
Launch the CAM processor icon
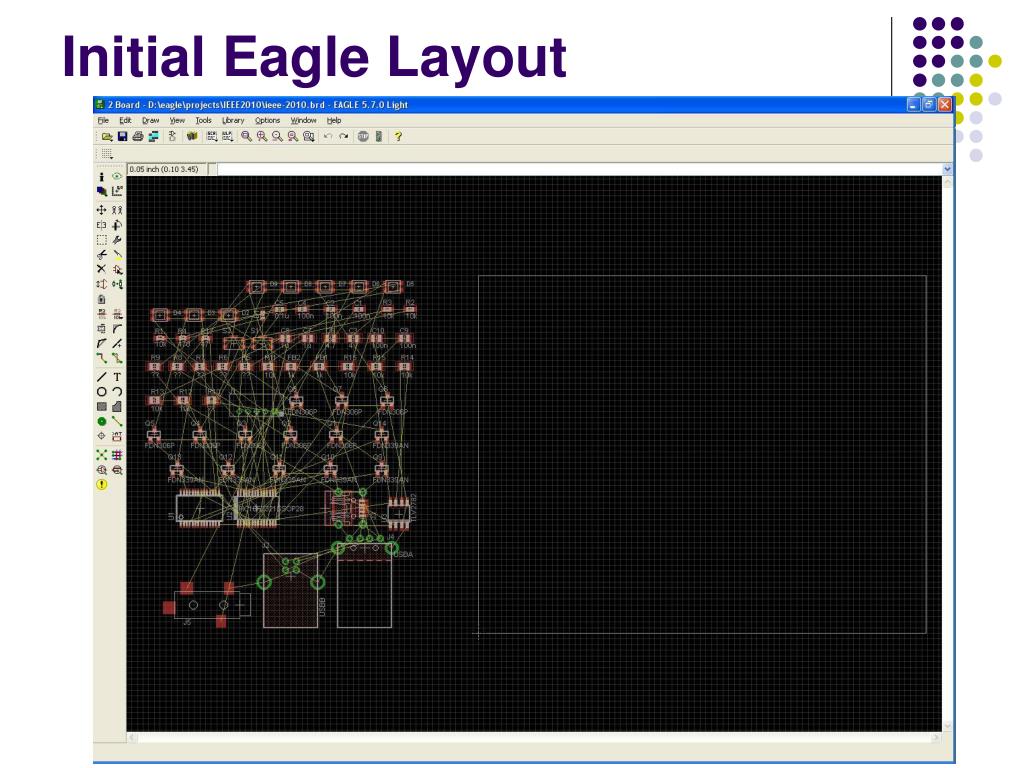[153, 136]
